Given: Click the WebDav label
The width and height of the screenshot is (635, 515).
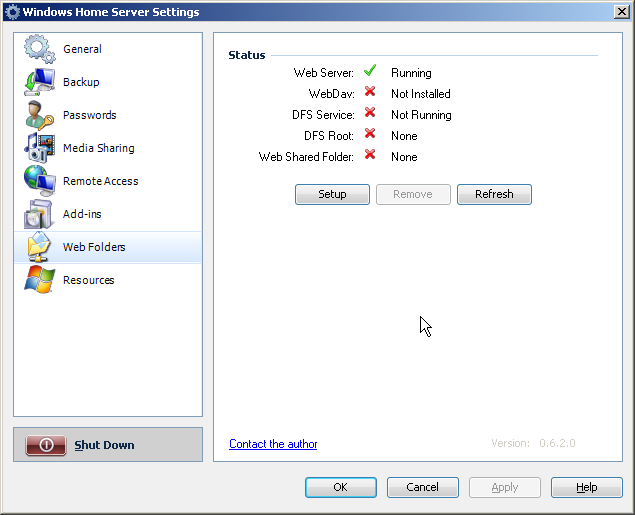Looking at the screenshot, I should (331, 94).
